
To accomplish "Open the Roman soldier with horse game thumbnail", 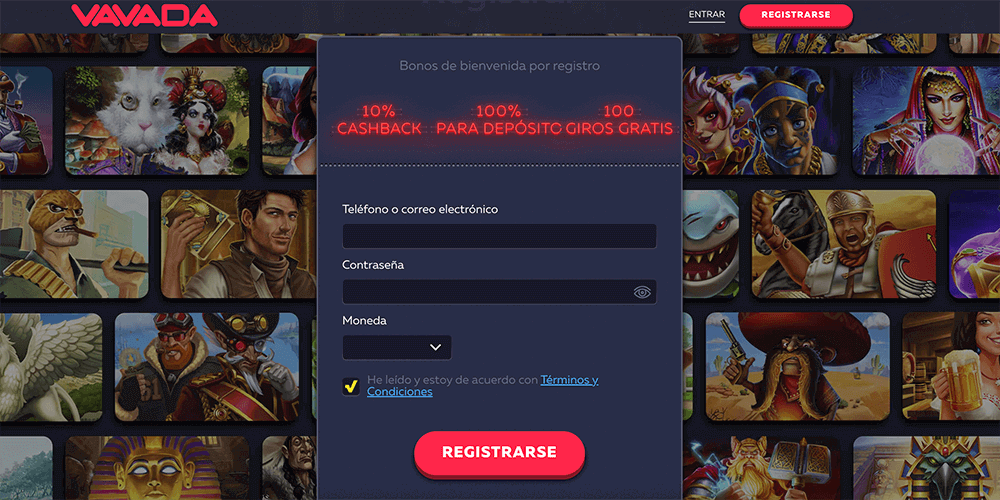I will pyautogui.click(x=844, y=244).
